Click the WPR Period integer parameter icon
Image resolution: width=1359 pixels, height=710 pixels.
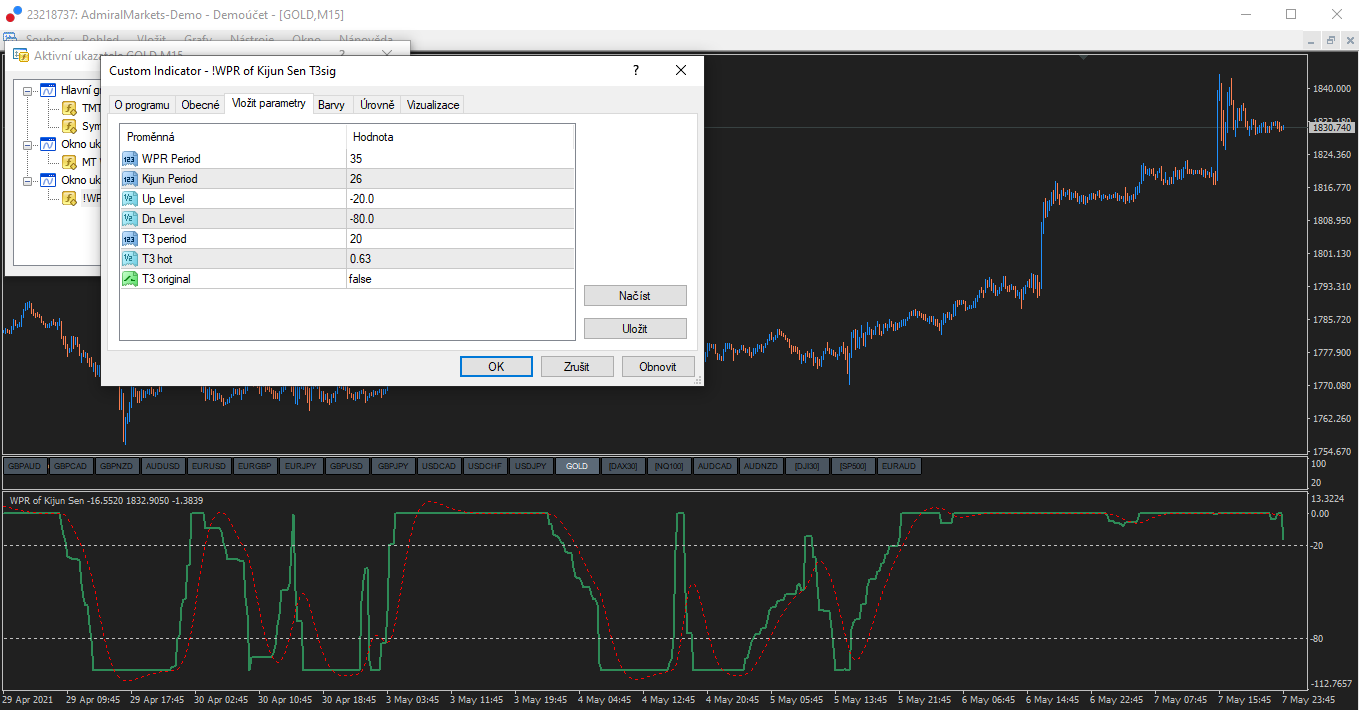coord(130,159)
